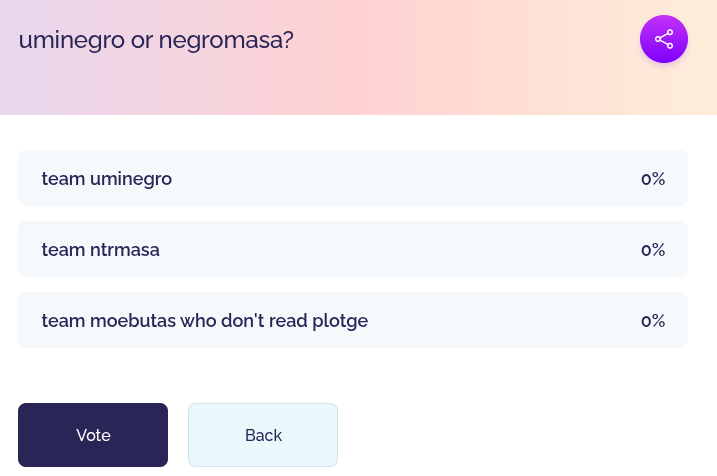This screenshot has height=476, width=717.
Task: Click the 0% result for team ntrmasa
Action: pyautogui.click(x=653, y=250)
